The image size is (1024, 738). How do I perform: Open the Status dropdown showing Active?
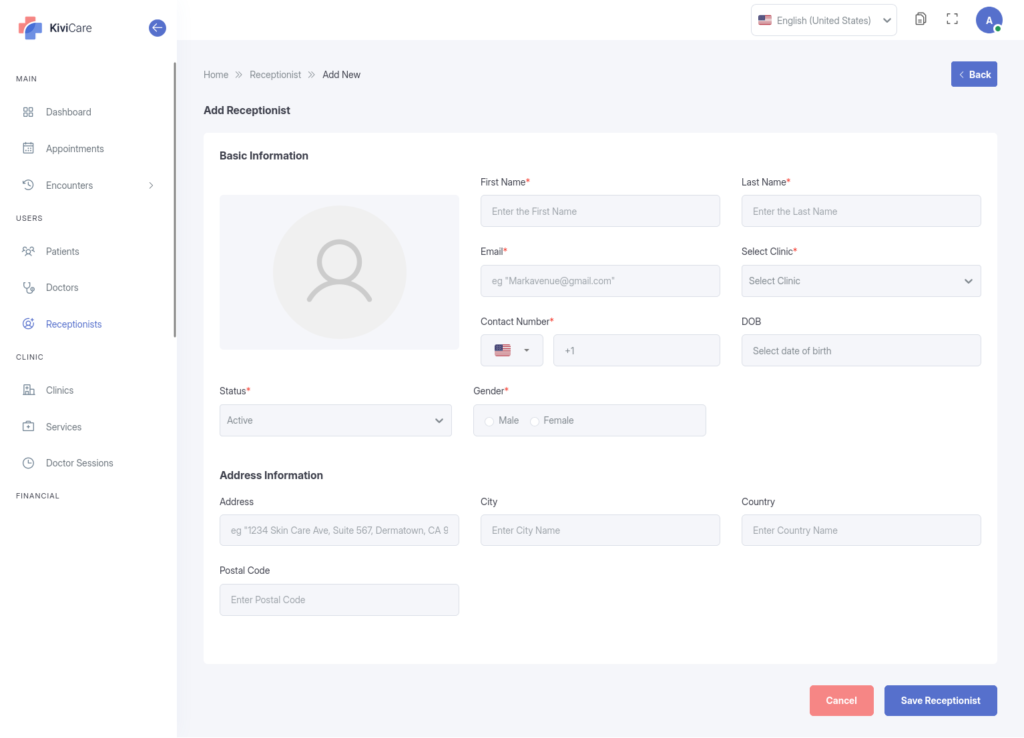tap(334, 421)
